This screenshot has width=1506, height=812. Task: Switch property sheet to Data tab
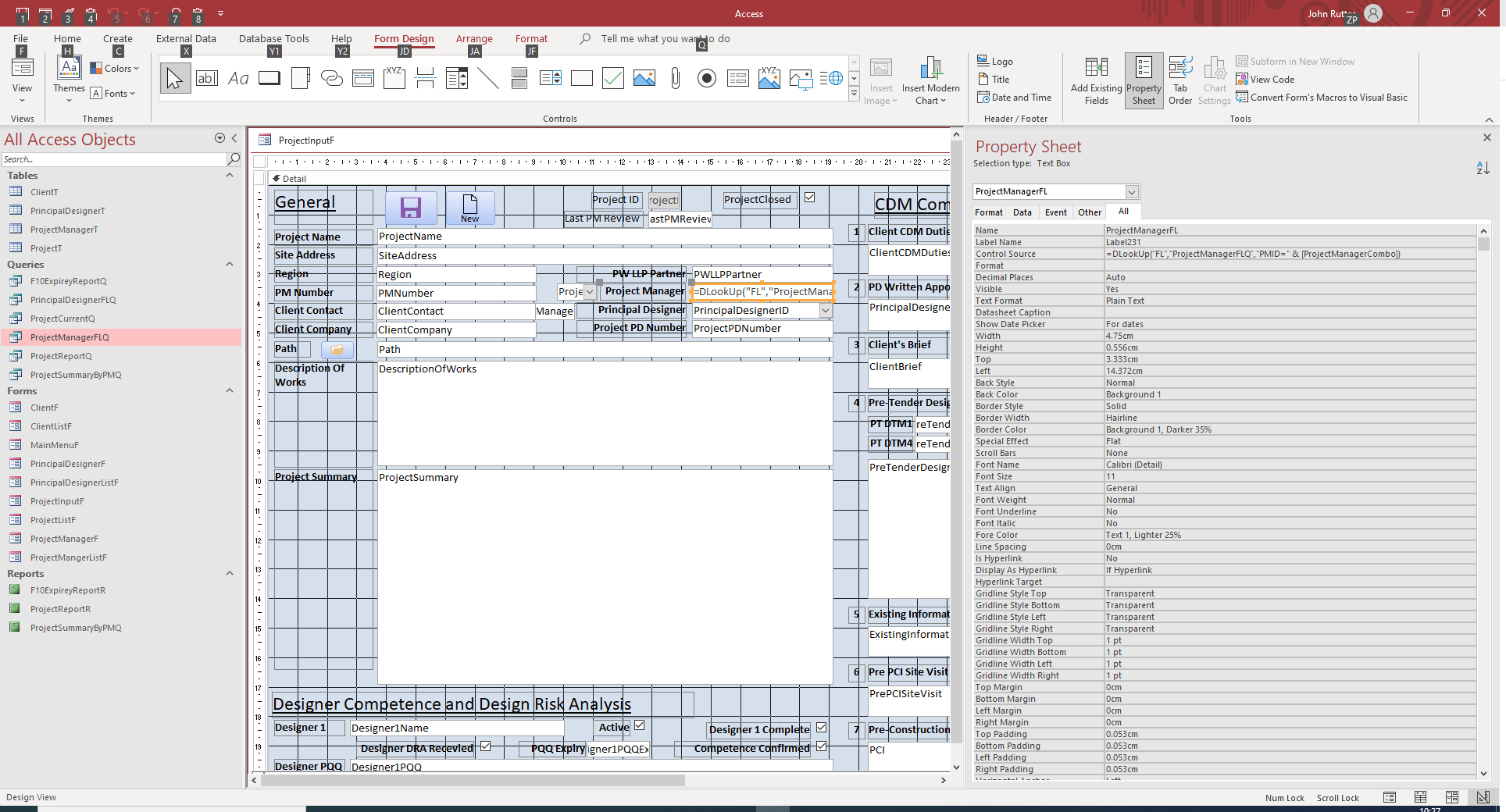click(1022, 212)
